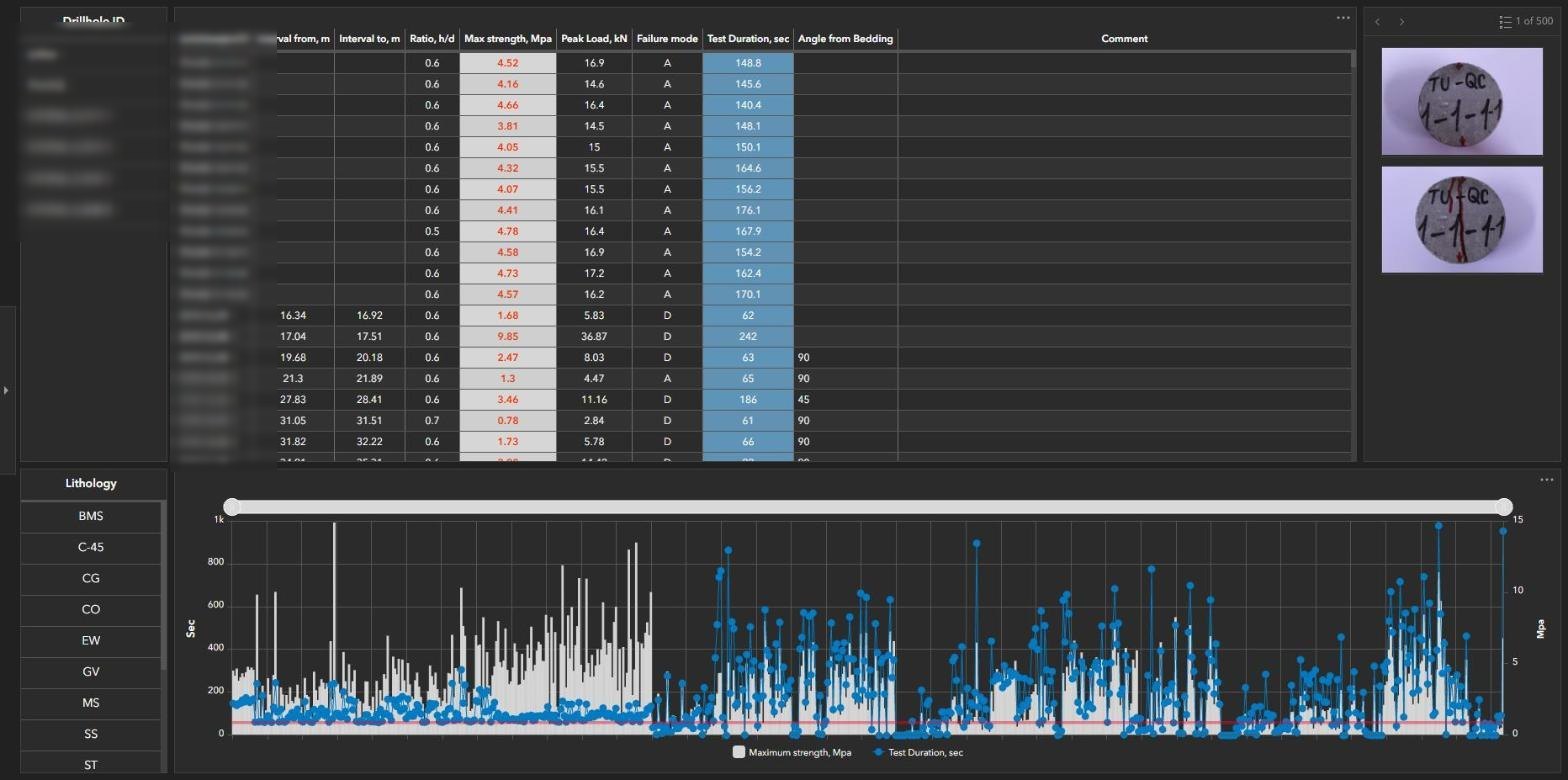
Task: Expand the collapsed left sidebar arrow
Action: (6, 390)
